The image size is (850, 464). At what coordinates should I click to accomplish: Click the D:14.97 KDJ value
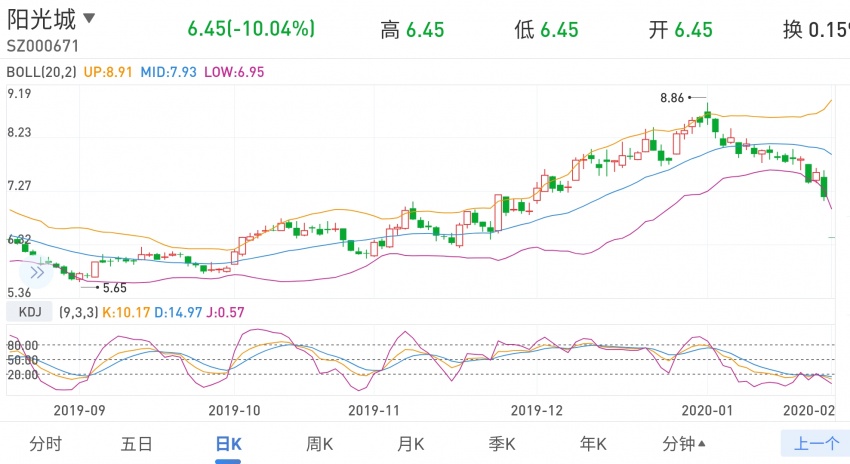pos(178,312)
